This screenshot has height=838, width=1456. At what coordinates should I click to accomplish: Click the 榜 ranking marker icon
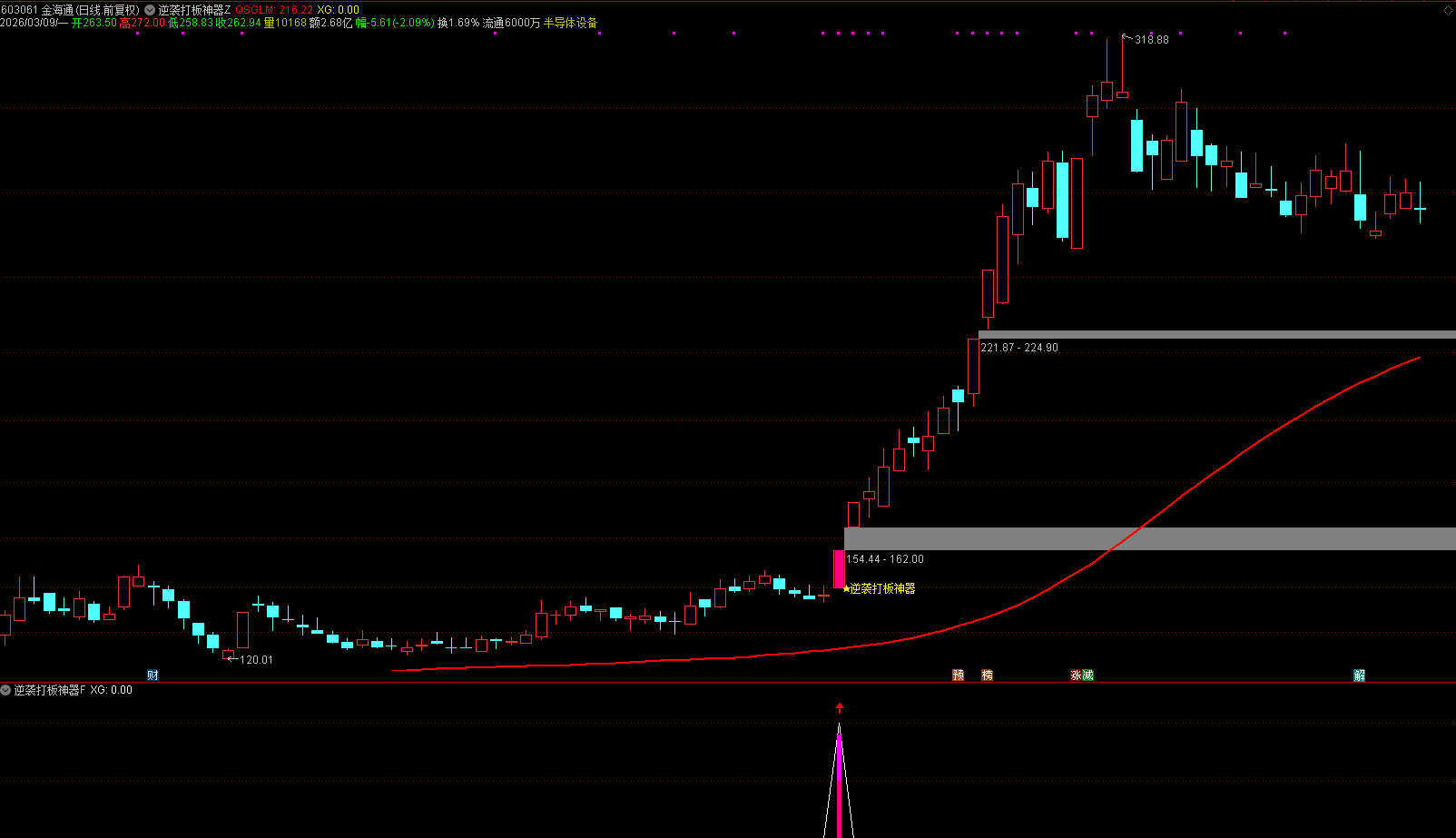click(987, 675)
